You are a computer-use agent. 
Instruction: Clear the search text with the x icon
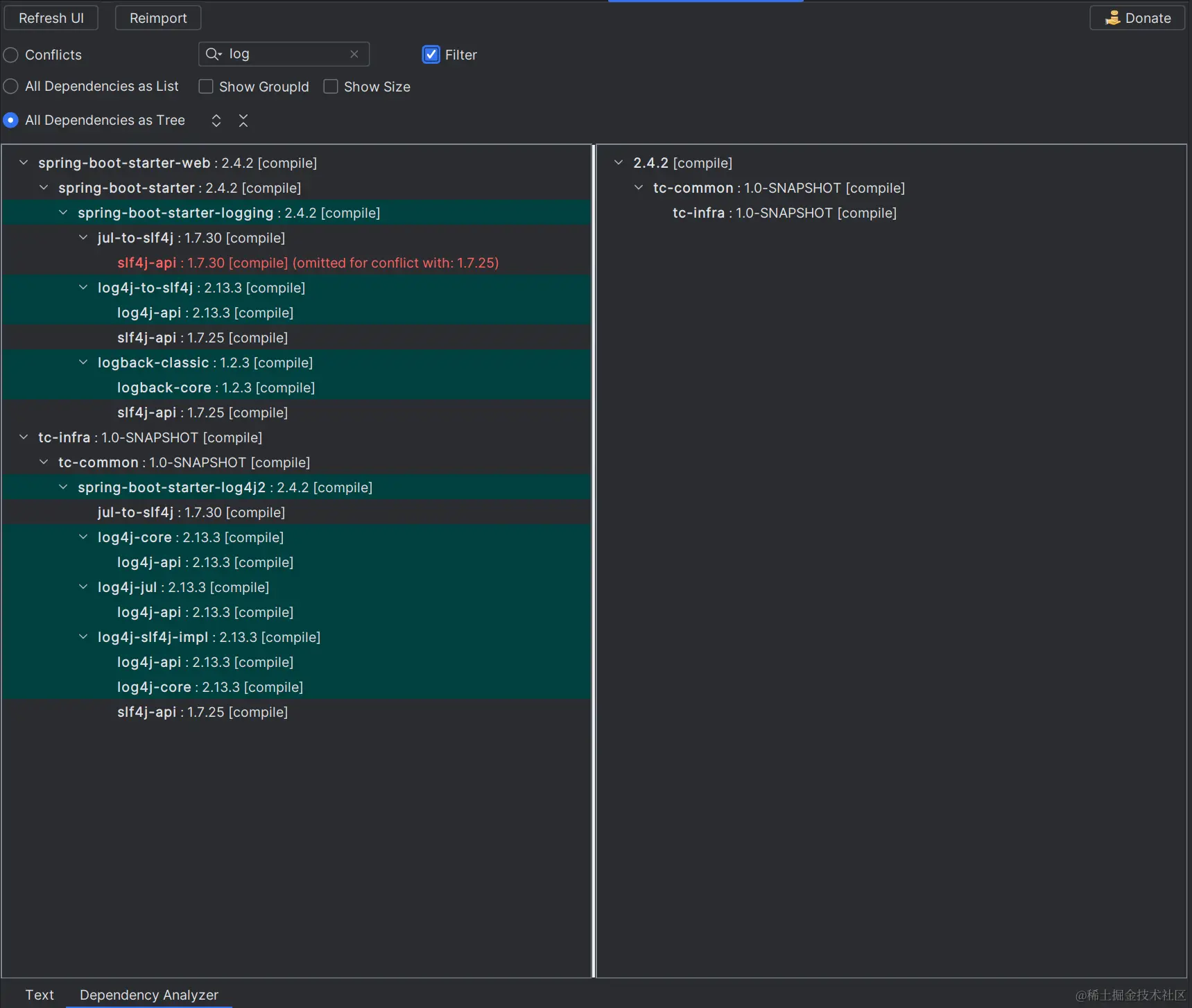tap(354, 54)
